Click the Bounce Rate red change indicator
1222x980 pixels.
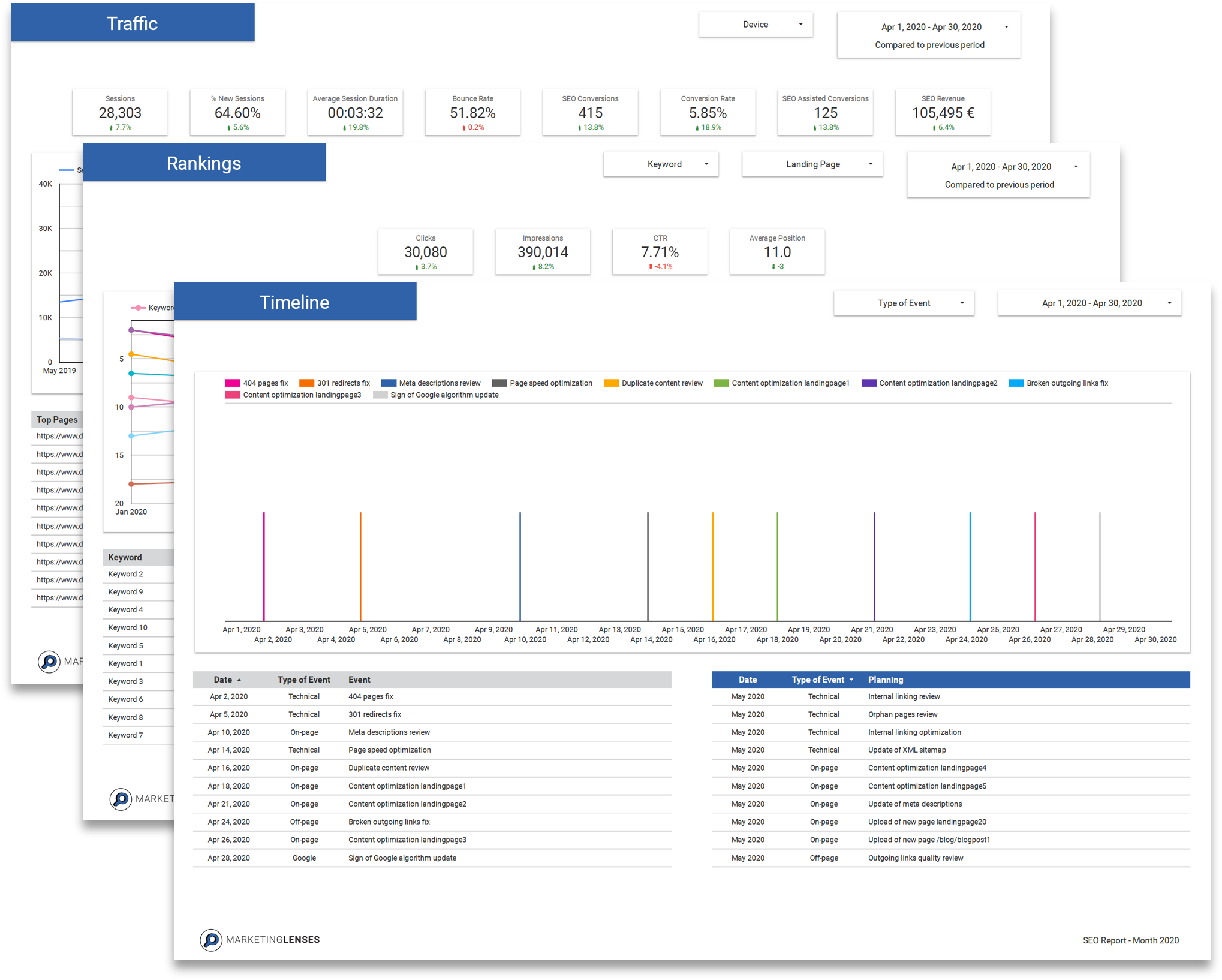tap(472, 127)
